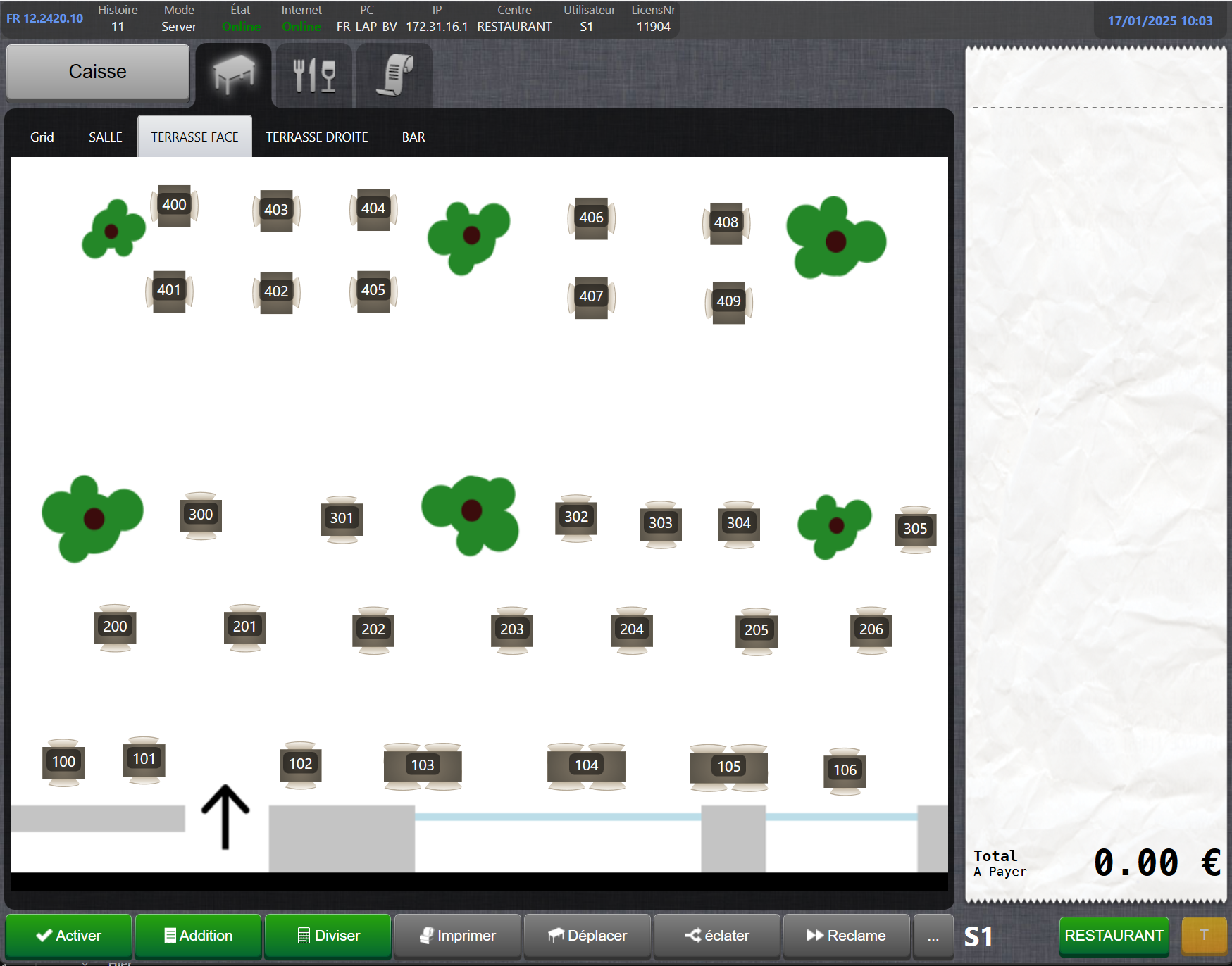
Task: Expand more actions with the ... button
Action: 933,936
